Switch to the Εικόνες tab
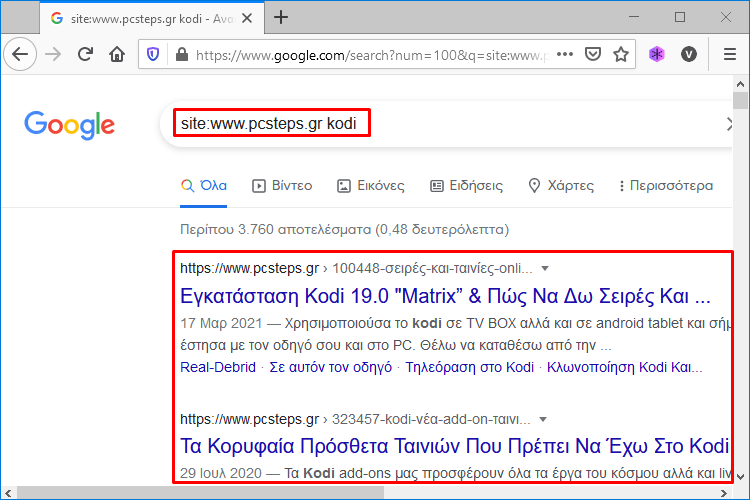 (371, 186)
